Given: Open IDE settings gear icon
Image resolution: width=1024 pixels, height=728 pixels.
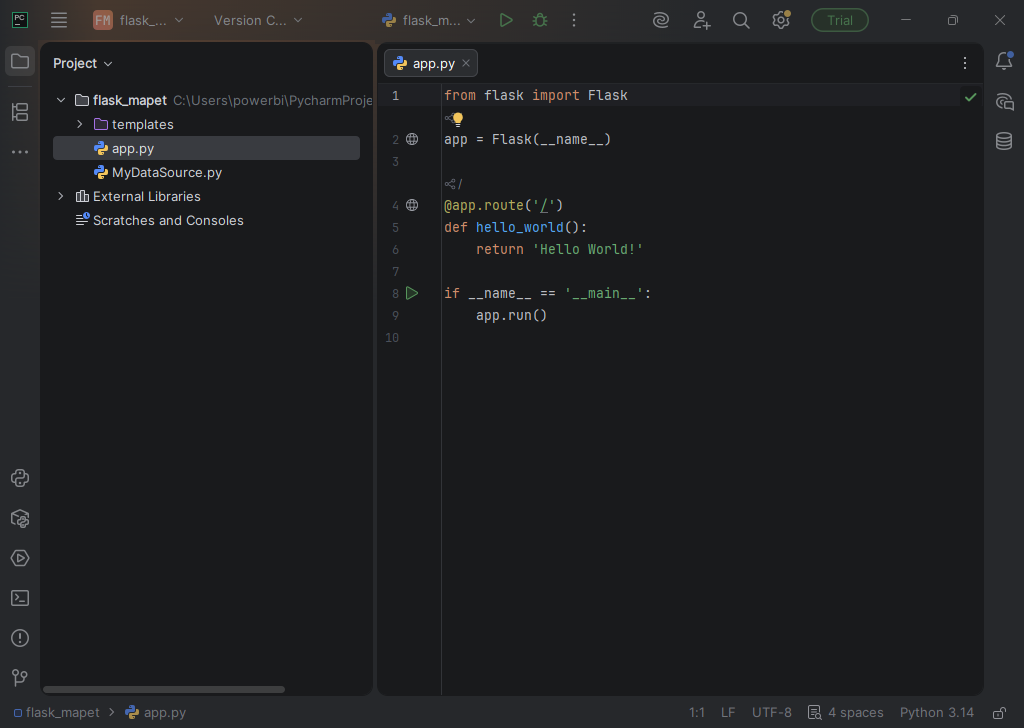Looking at the screenshot, I should (x=780, y=20).
